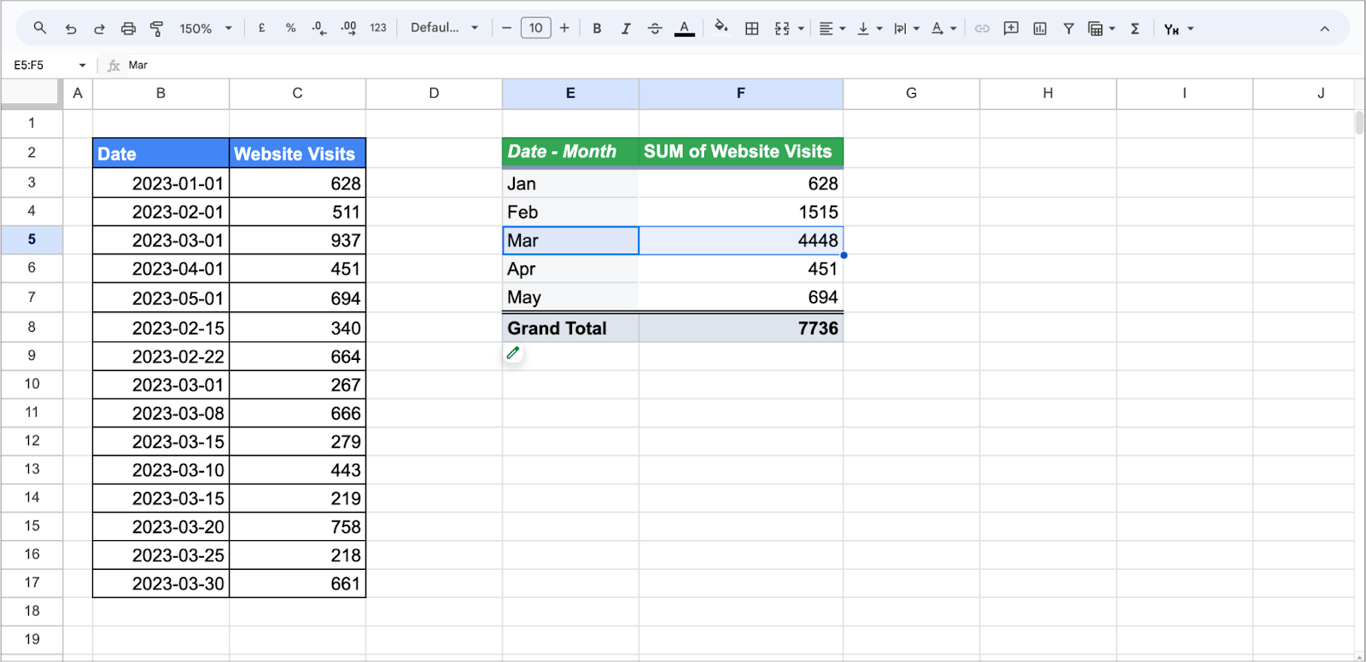The width and height of the screenshot is (1366, 662).
Task: Select the pivot value 4448
Action: click(x=741, y=241)
